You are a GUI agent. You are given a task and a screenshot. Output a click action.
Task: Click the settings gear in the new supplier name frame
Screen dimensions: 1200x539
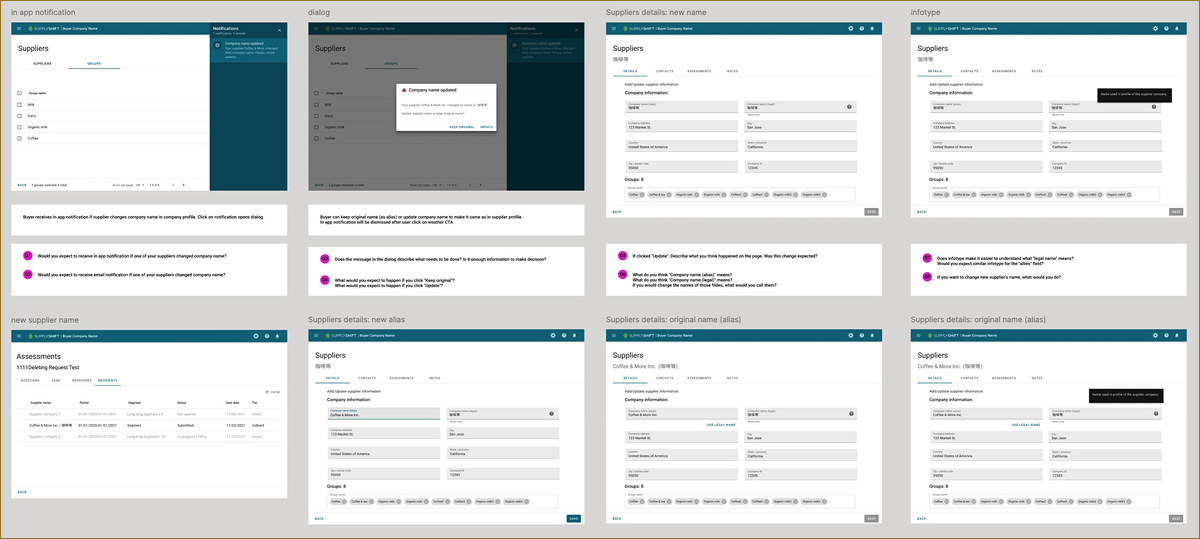pos(256,337)
